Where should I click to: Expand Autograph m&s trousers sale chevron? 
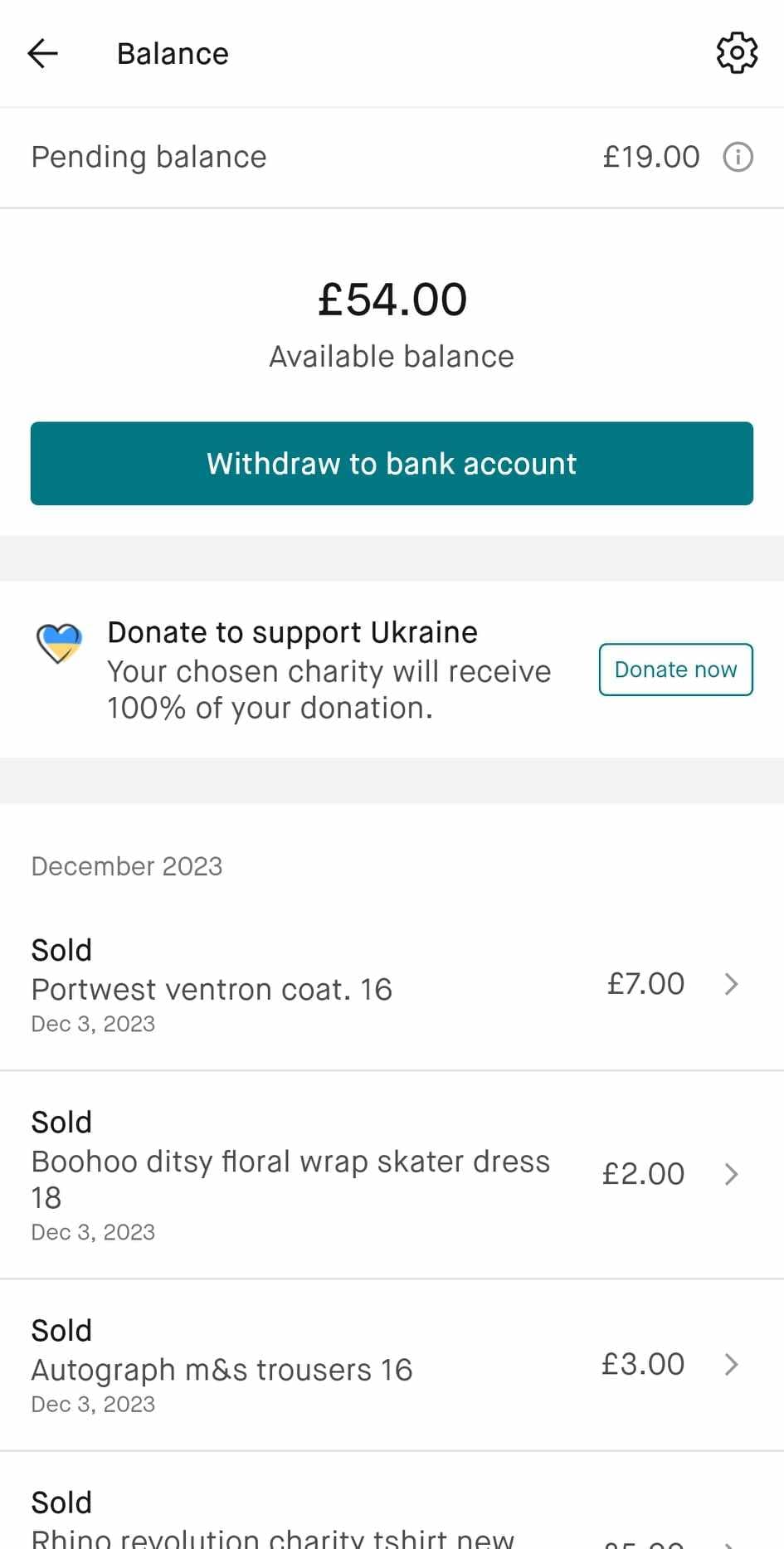(731, 1364)
